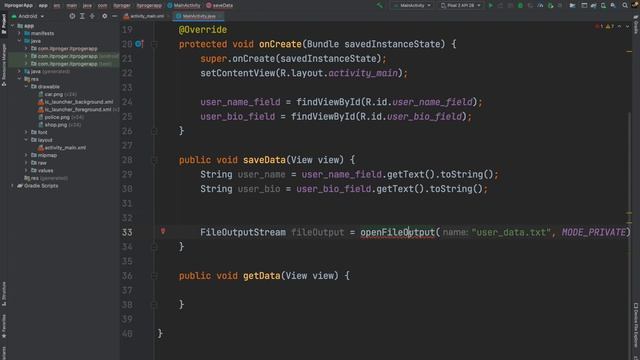Collapse the drawable folder

click(27, 87)
